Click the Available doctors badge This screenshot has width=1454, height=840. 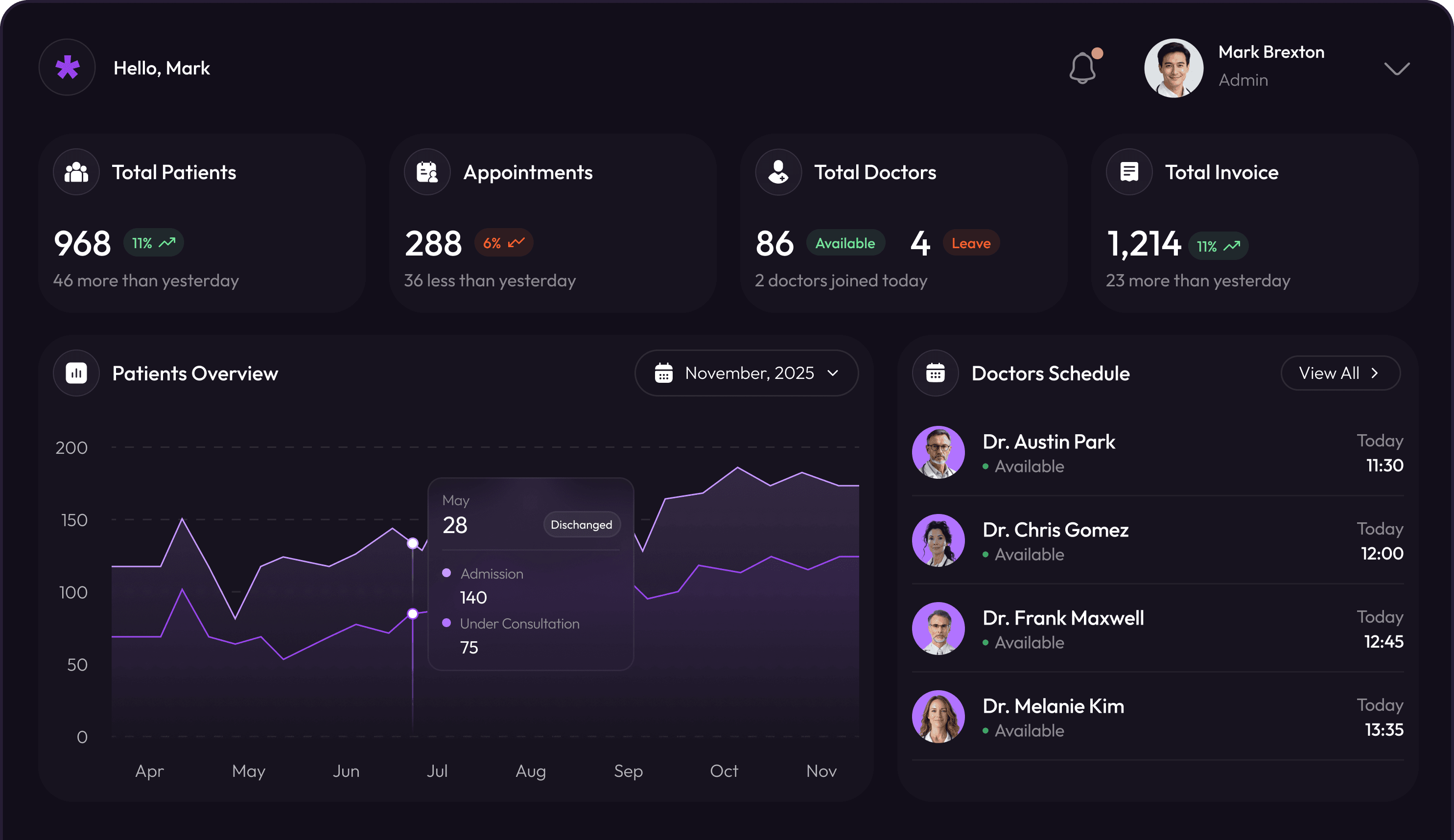(x=844, y=243)
